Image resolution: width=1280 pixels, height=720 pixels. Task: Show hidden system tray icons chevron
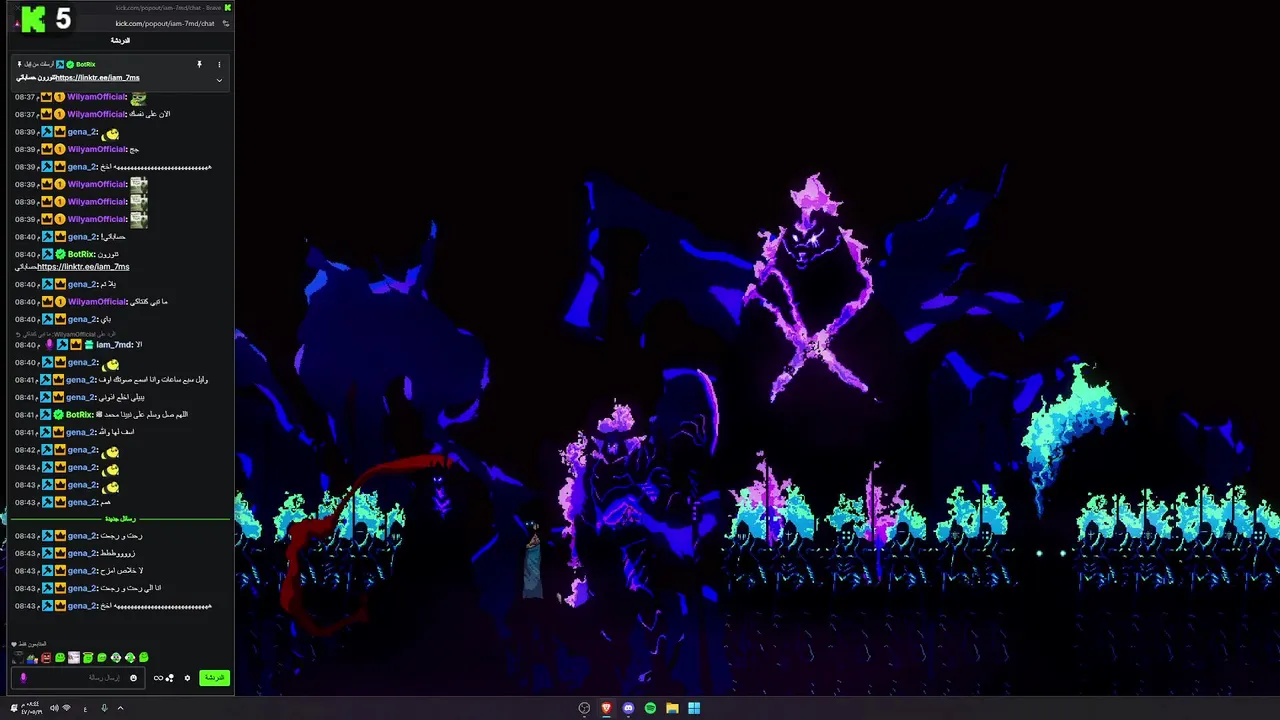[x=120, y=708]
